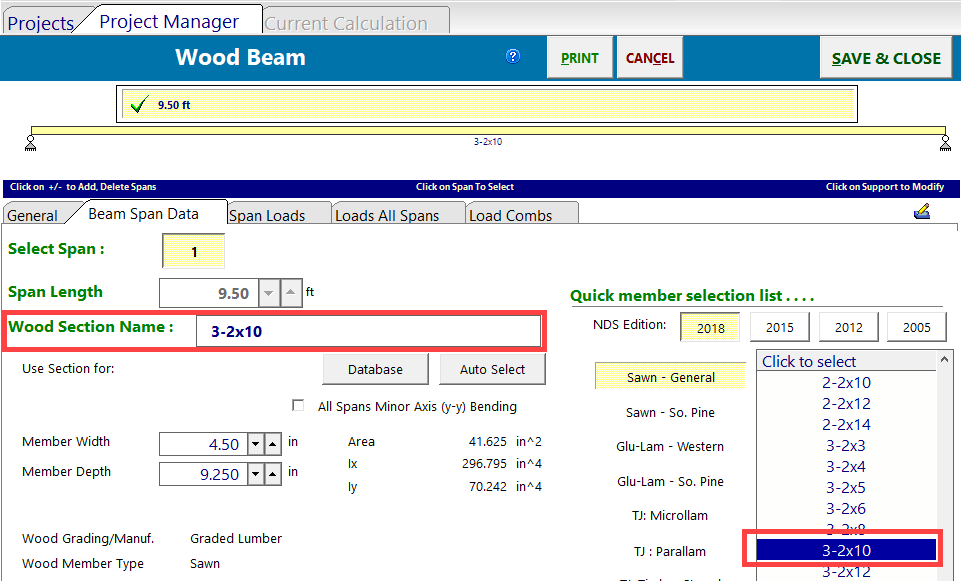961x581 pixels.
Task: Choose Sawn - General member category
Action: [x=670, y=377]
